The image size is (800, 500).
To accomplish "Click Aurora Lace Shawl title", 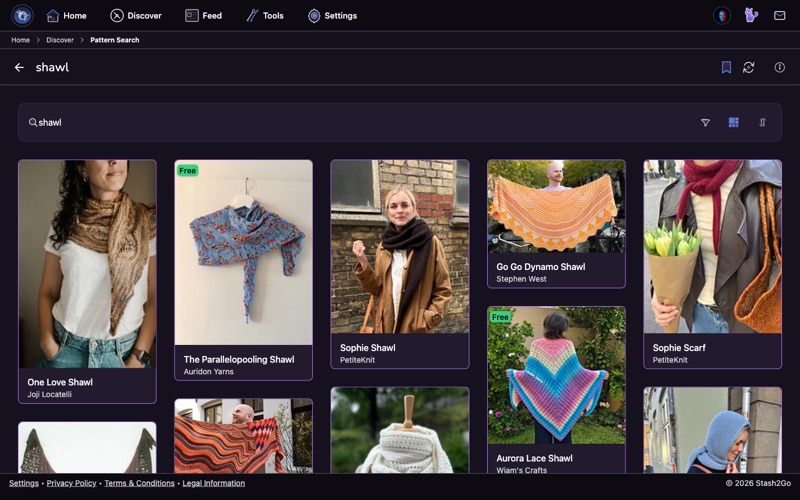I will coord(534,459).
